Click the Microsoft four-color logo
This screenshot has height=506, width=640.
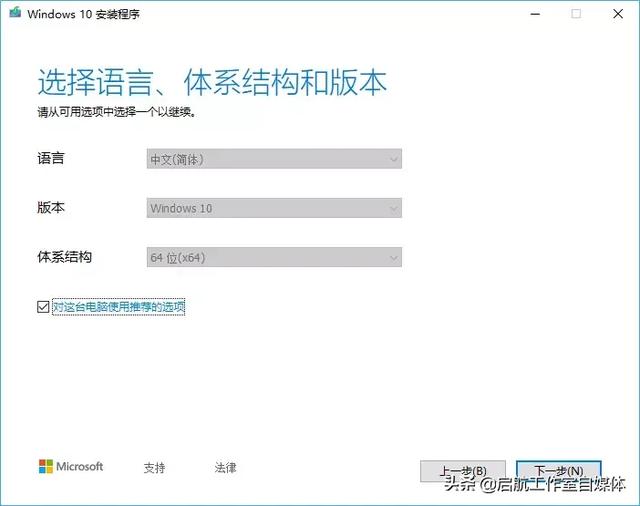pyautogui.click(x=46, y=466)
